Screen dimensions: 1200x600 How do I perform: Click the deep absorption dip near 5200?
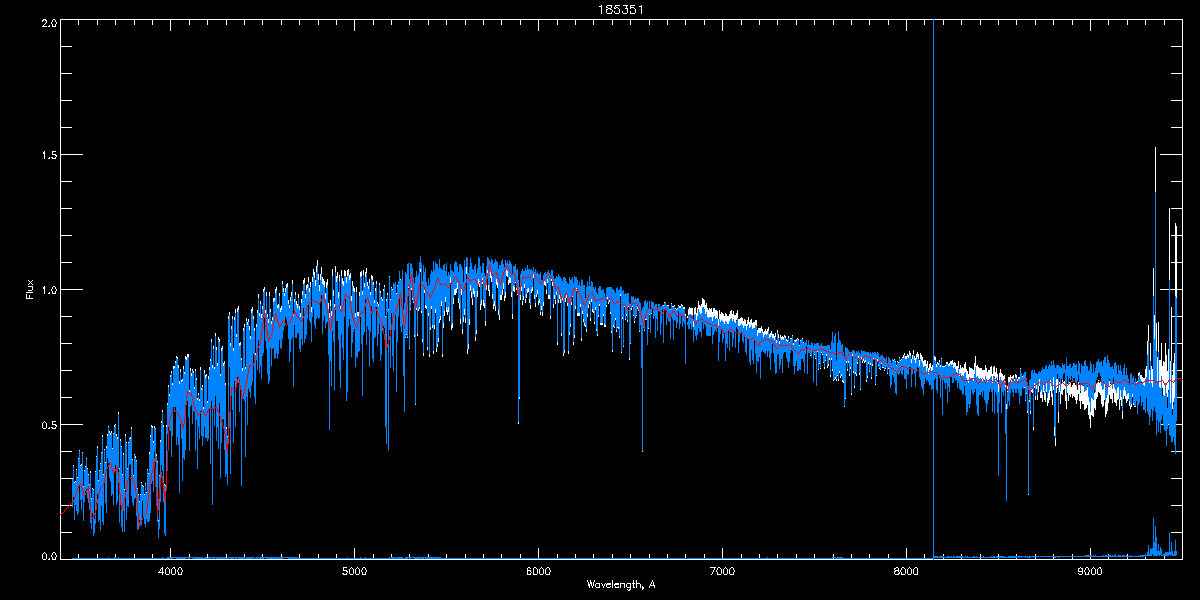pyautogui.click(x=387, y=447)
